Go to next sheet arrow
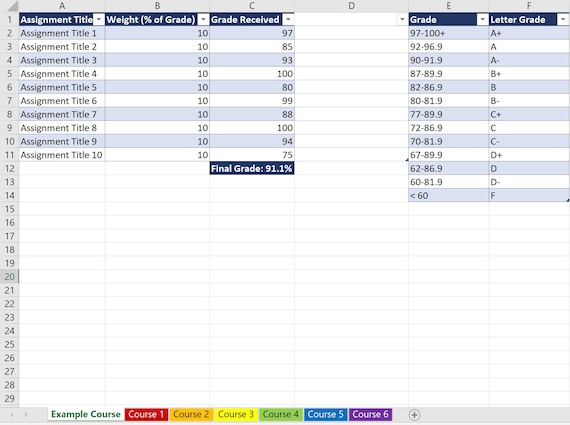The width and height of the screenshot is (570, 425). coord(26,415)
